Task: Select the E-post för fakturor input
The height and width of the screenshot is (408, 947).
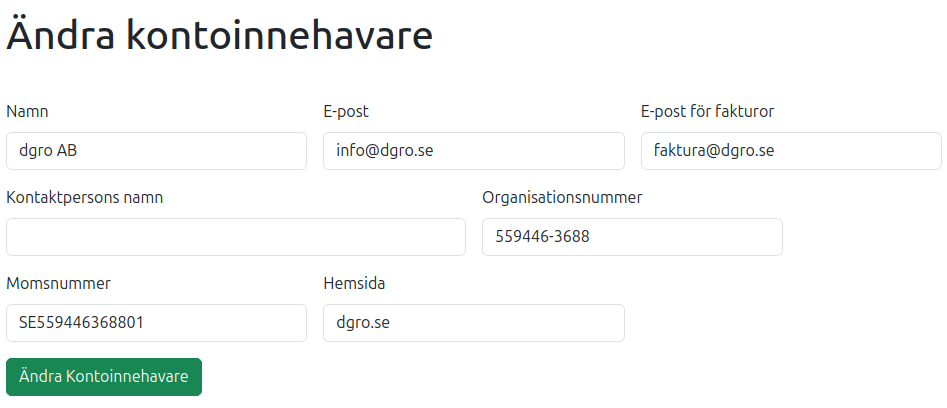Action: [790, 151]
